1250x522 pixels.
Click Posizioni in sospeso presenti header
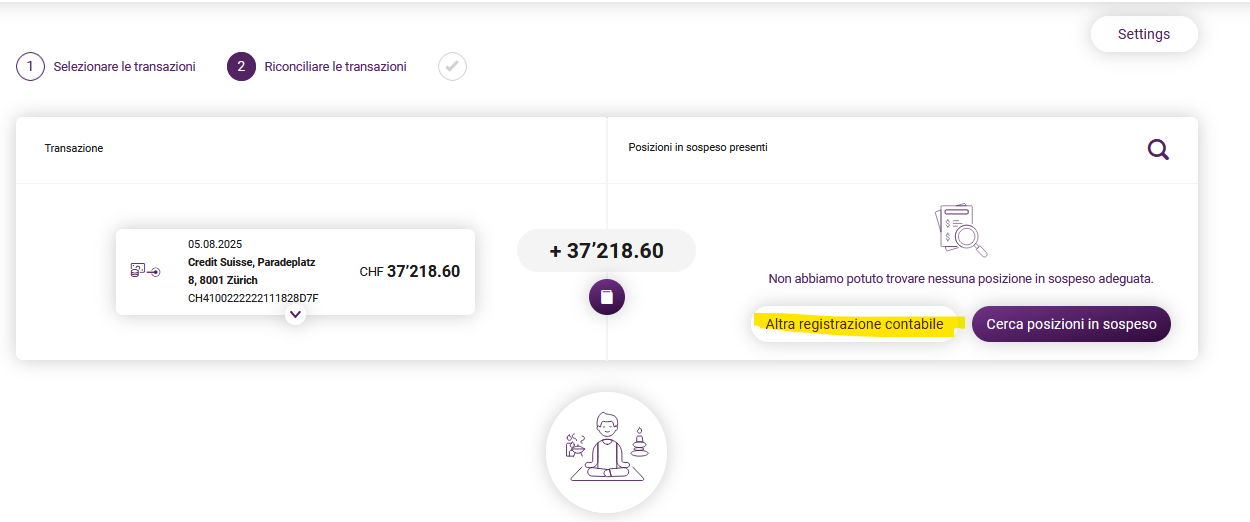698,147
